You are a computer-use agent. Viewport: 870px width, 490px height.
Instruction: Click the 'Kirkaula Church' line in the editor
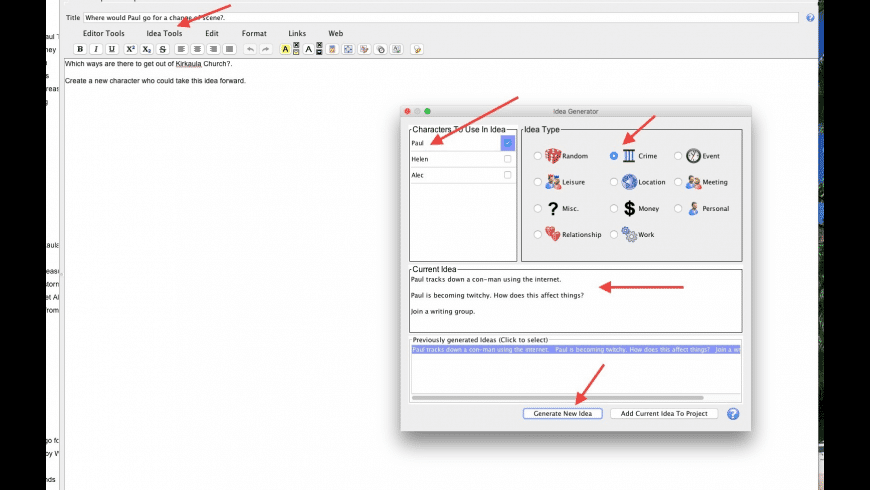coord(148,64)
